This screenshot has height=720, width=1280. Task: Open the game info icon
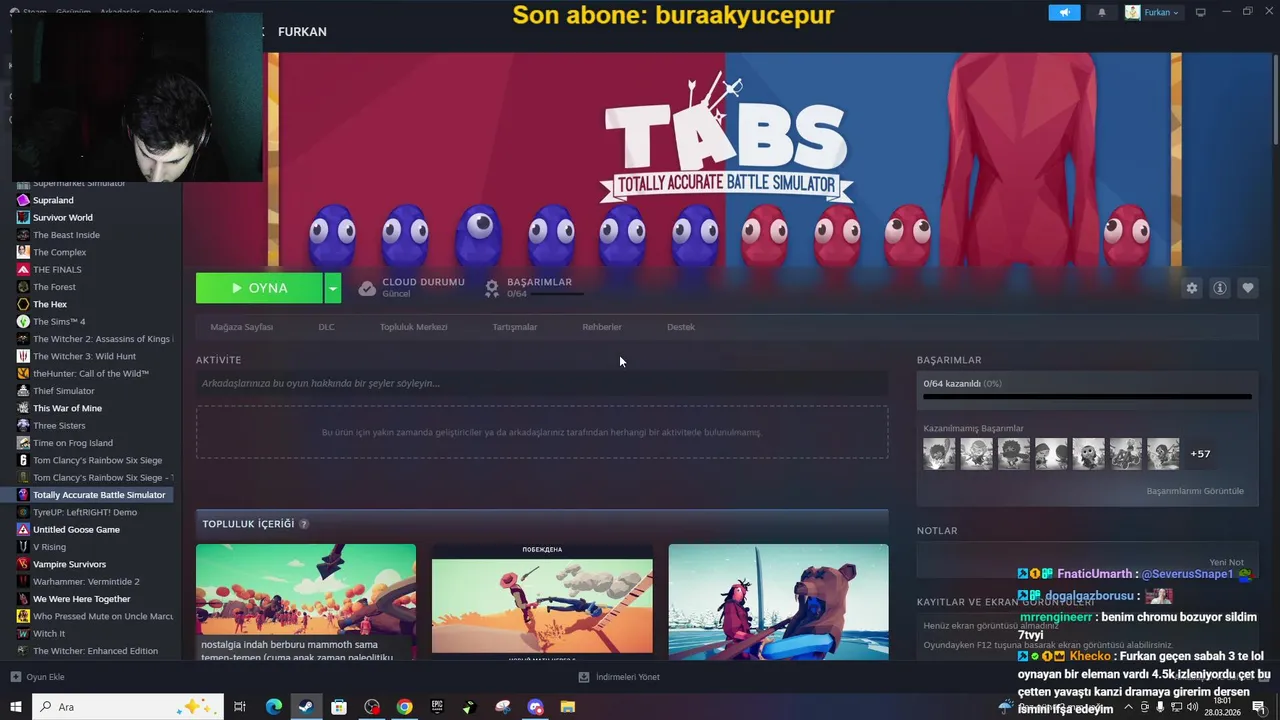(1220, 288)
